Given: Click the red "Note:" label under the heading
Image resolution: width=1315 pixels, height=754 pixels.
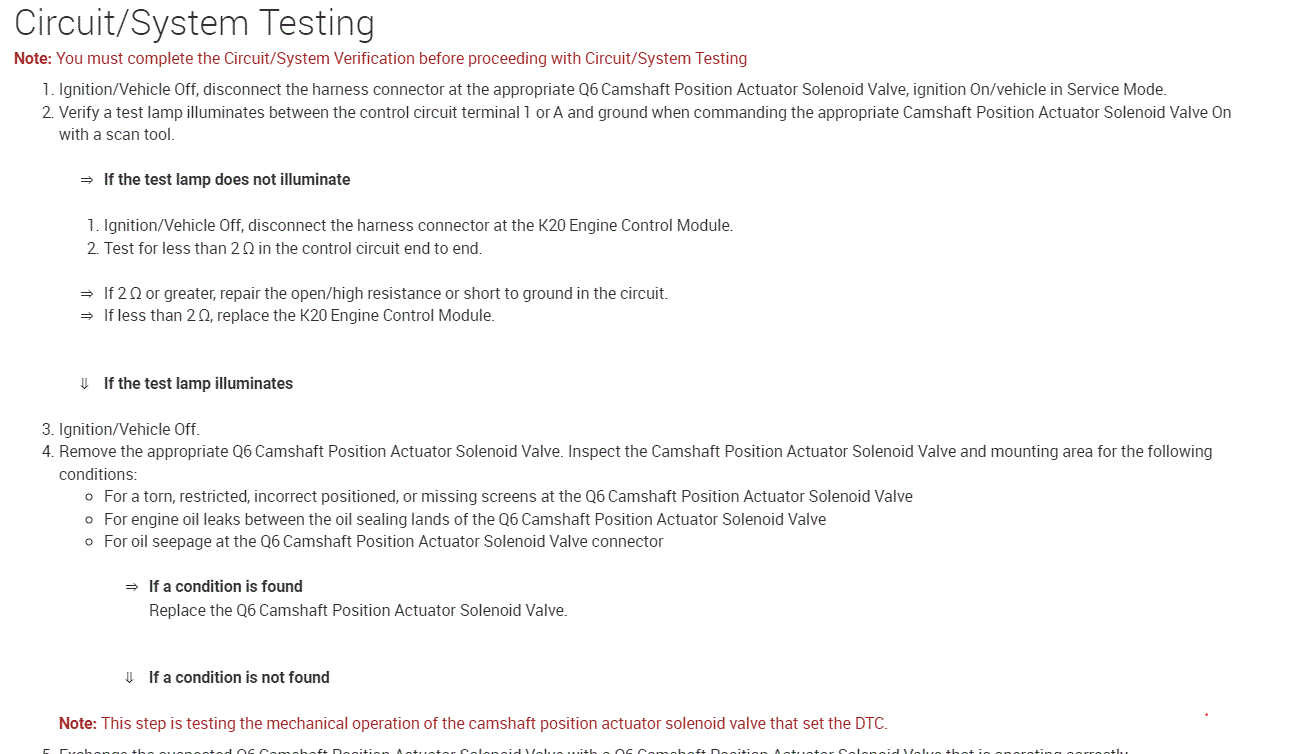Looking at the screenshot, I should pos(33,59).
